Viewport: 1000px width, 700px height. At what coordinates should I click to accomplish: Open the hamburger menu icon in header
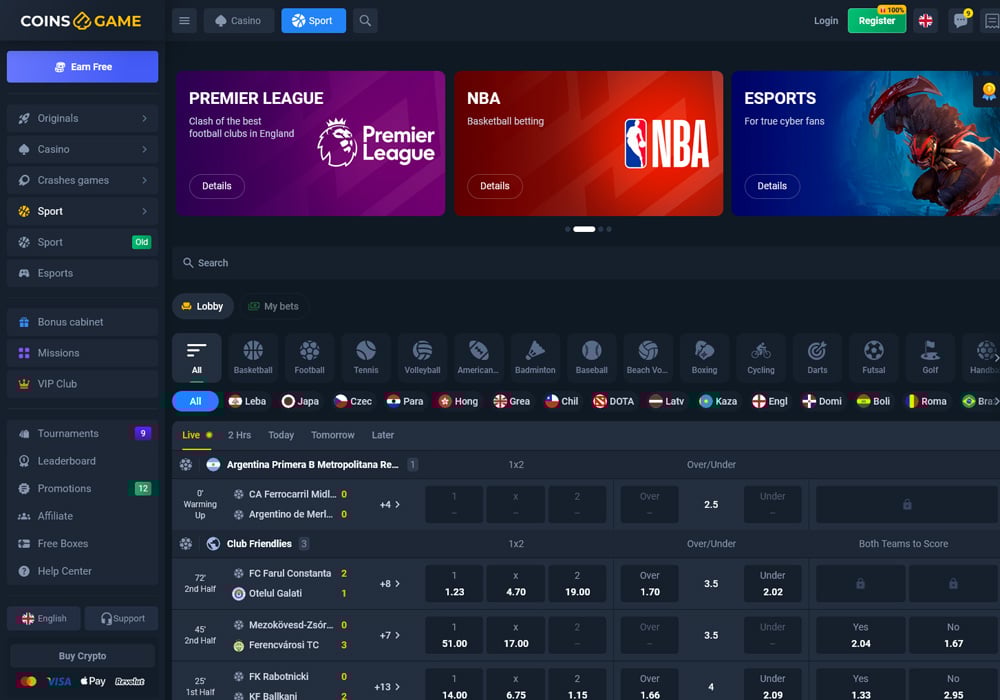184,20
